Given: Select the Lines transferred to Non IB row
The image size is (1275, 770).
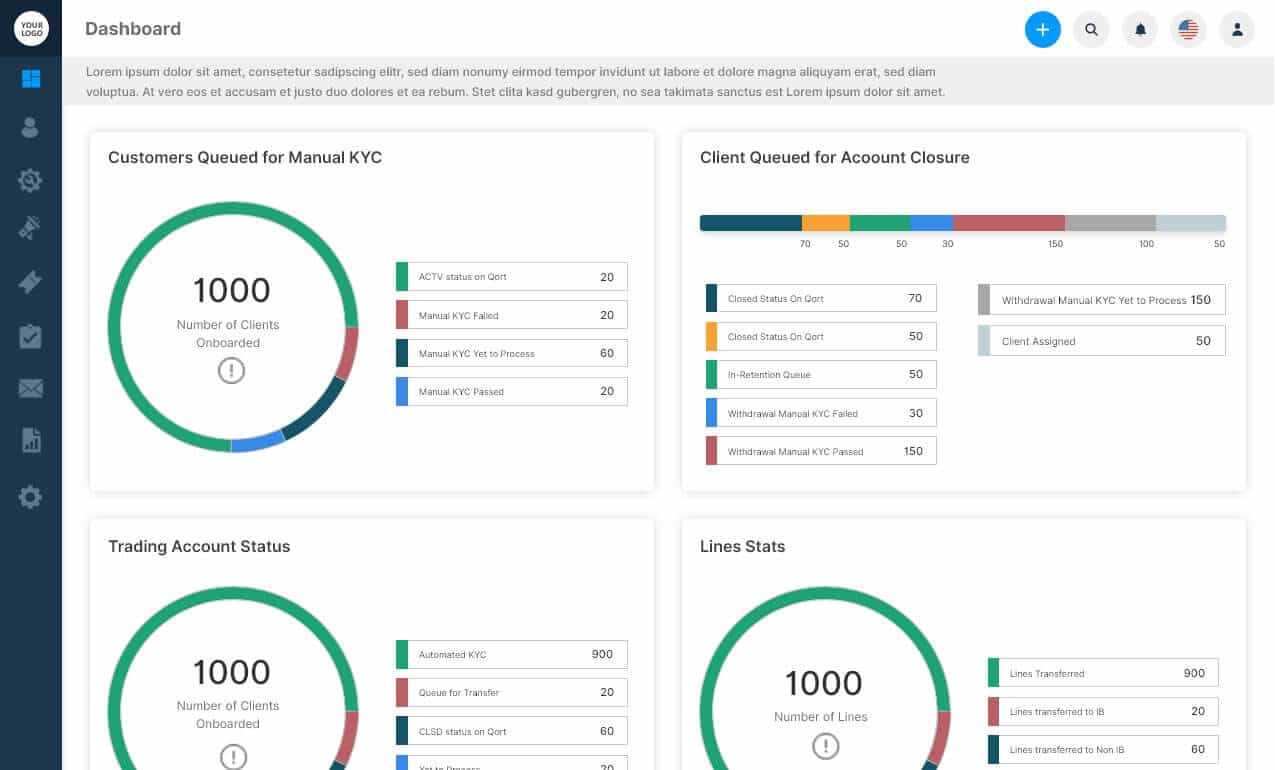Looking at the screenshot, I should pyautogui.click(x=1103, y=749).
